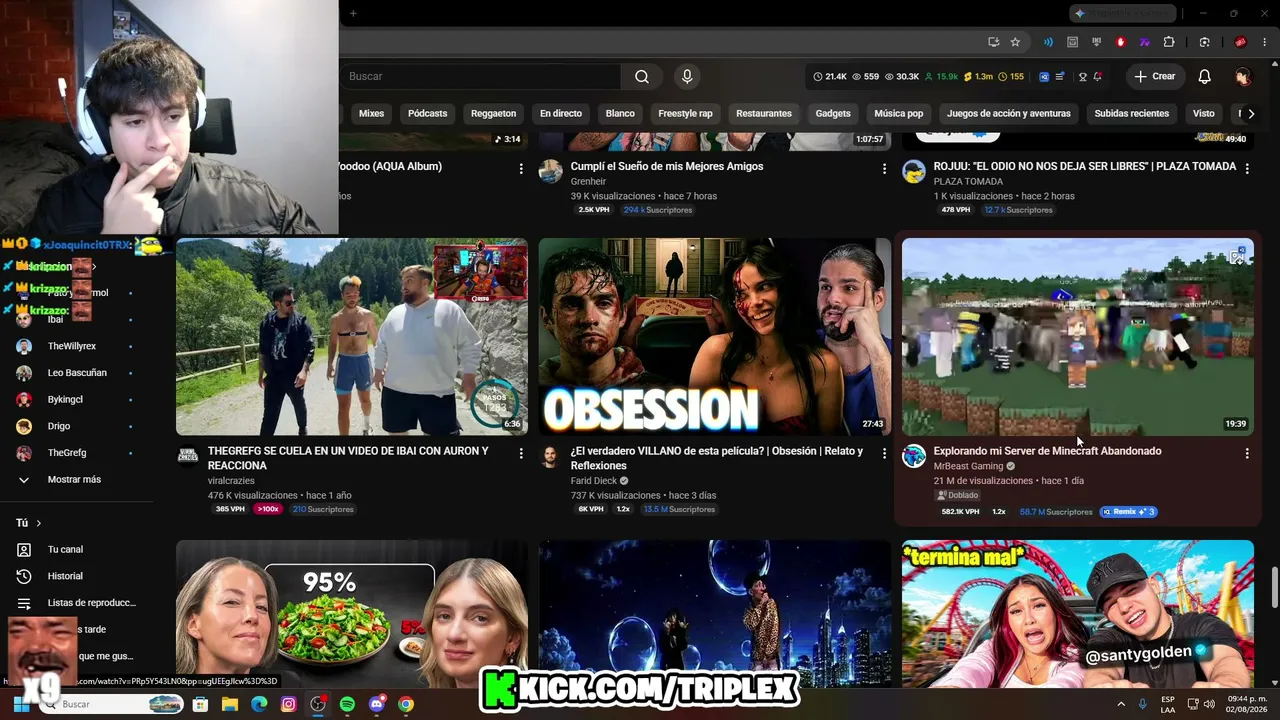Screen dimensions: 1280x720
Task: Open Leo Bascuñan subscription channel
Action: (76, 373)
